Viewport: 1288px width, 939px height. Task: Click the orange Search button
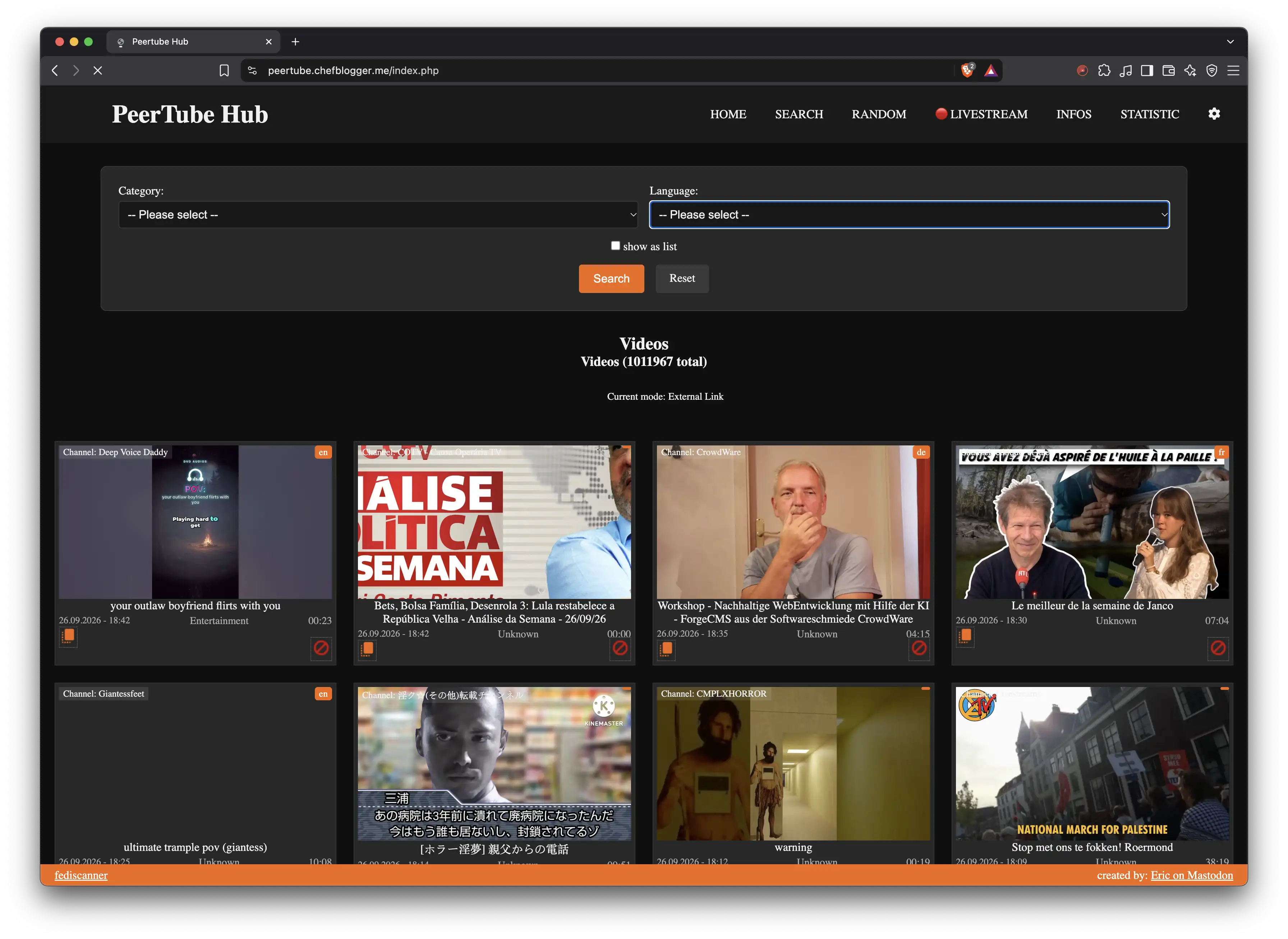point(611,279)
